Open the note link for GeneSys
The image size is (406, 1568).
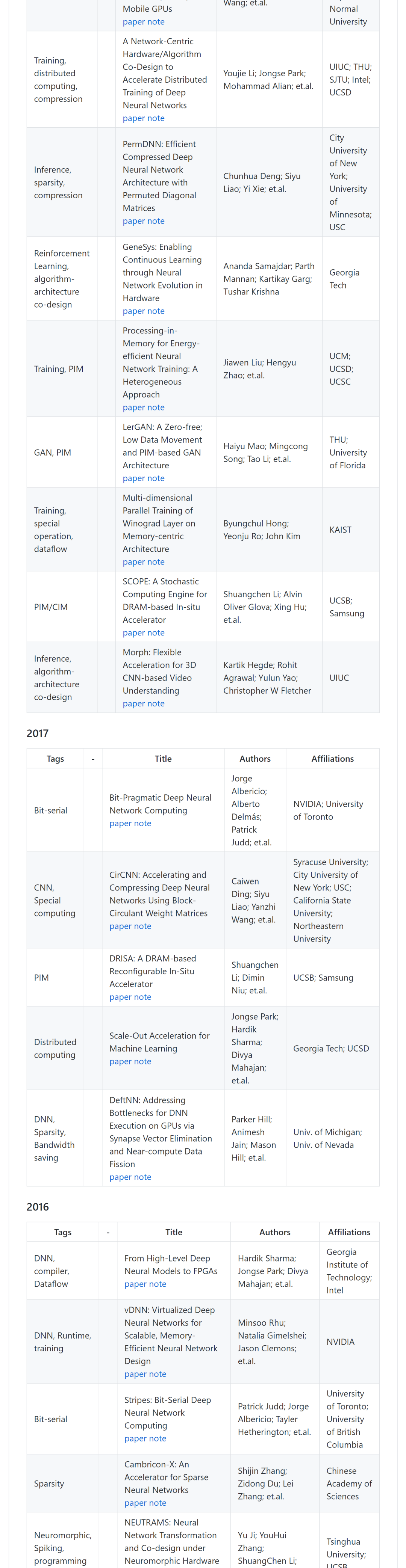(x=156, y=311)
